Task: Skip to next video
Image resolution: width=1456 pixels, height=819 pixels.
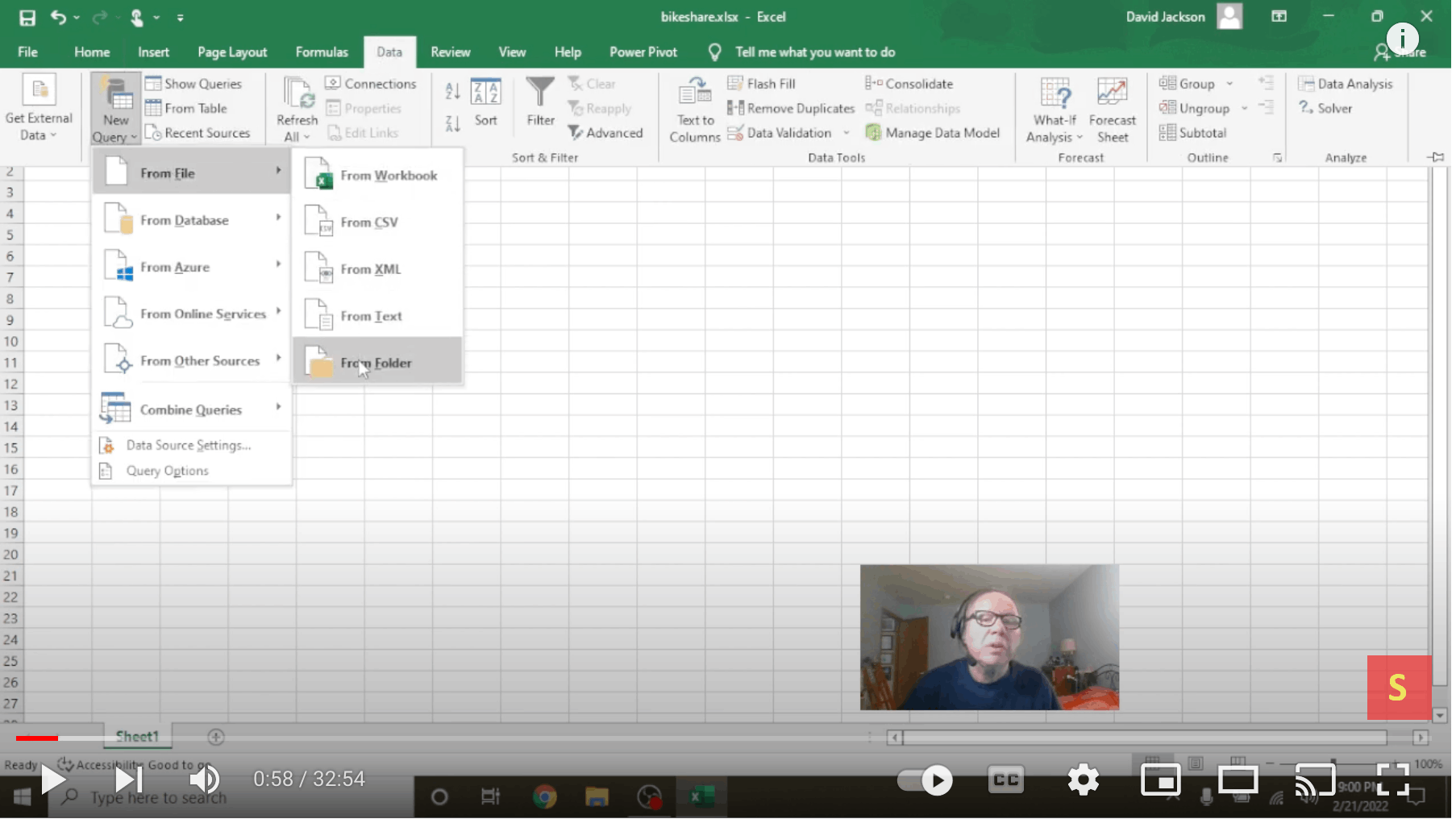Action: coord(128,780)
